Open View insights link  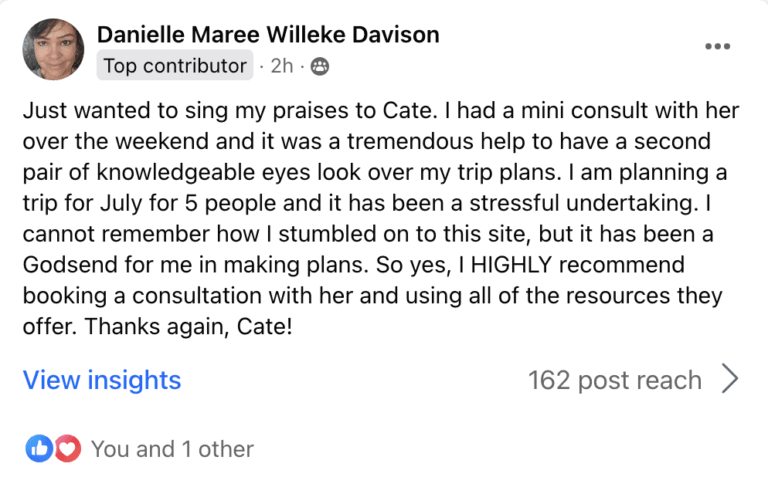pos(102,380)
